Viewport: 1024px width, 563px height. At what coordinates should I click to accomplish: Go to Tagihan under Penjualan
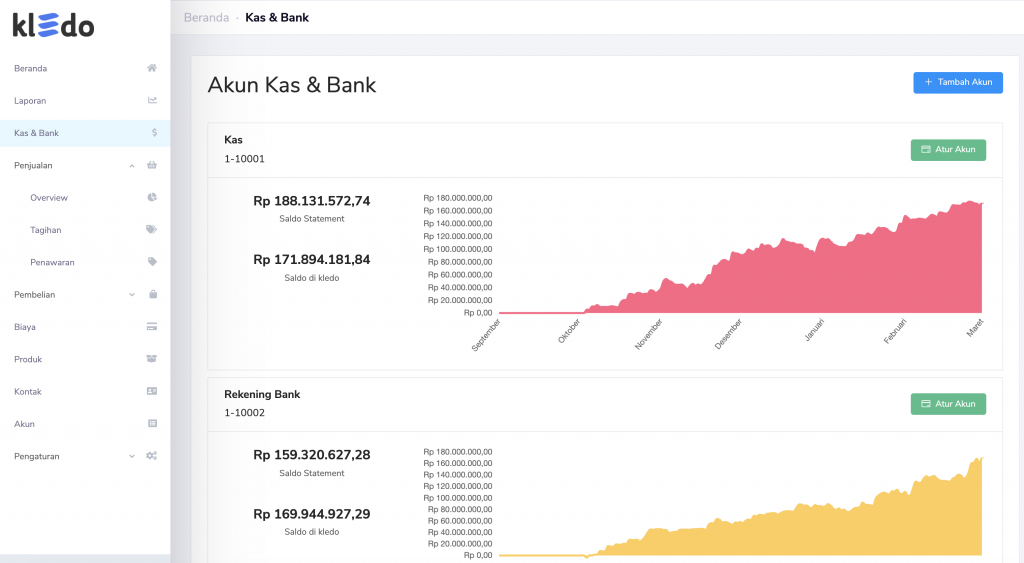(x=85, y=230)
